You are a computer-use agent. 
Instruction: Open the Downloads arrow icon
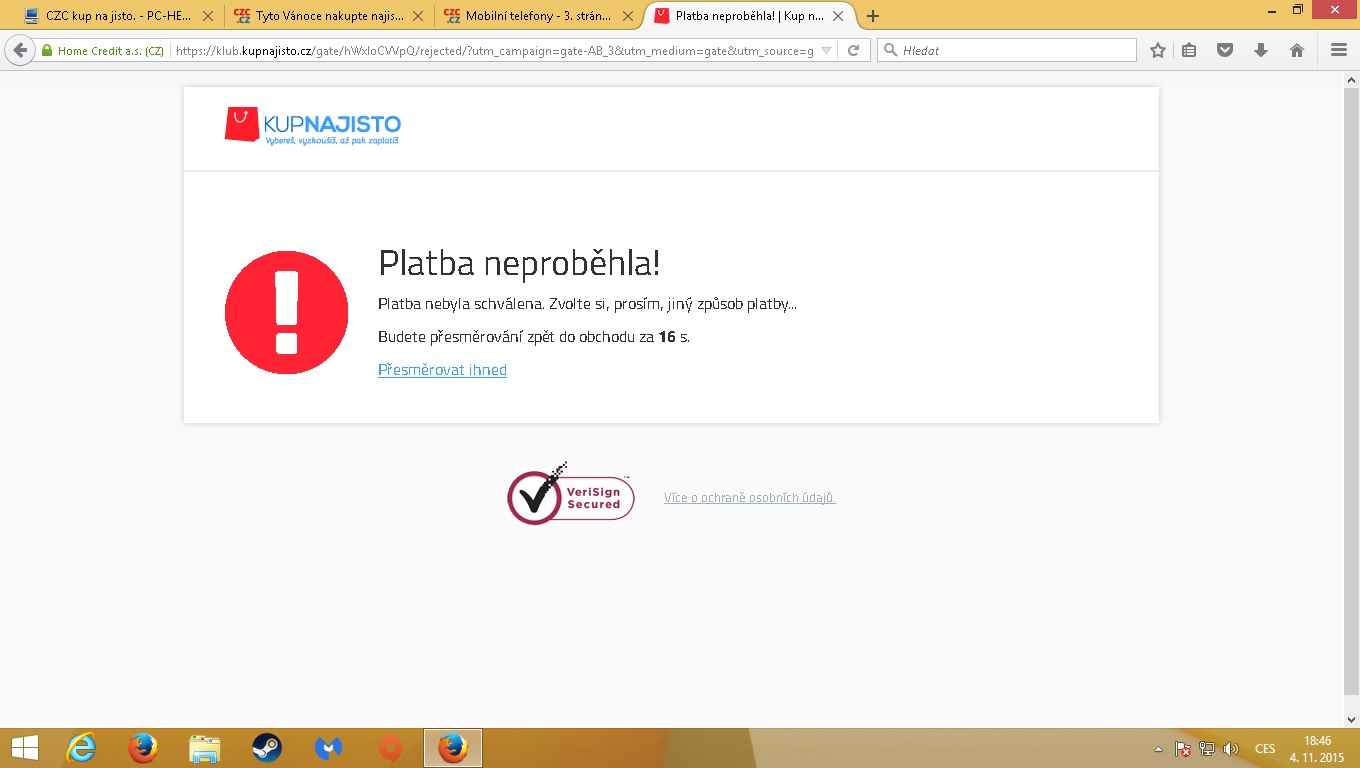pos(1261,51)
